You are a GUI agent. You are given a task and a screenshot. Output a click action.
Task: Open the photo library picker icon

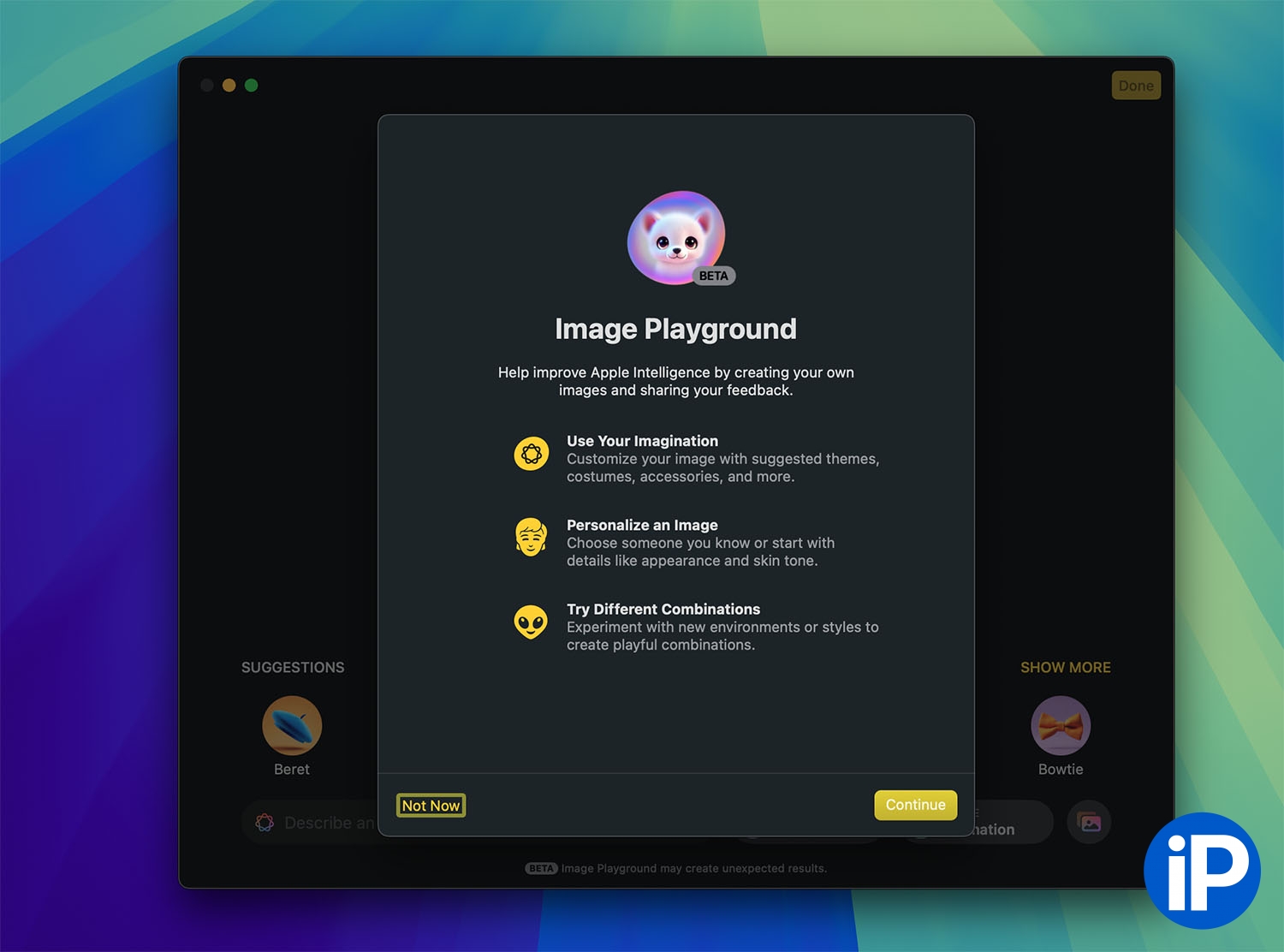[x=1089, y=823]
